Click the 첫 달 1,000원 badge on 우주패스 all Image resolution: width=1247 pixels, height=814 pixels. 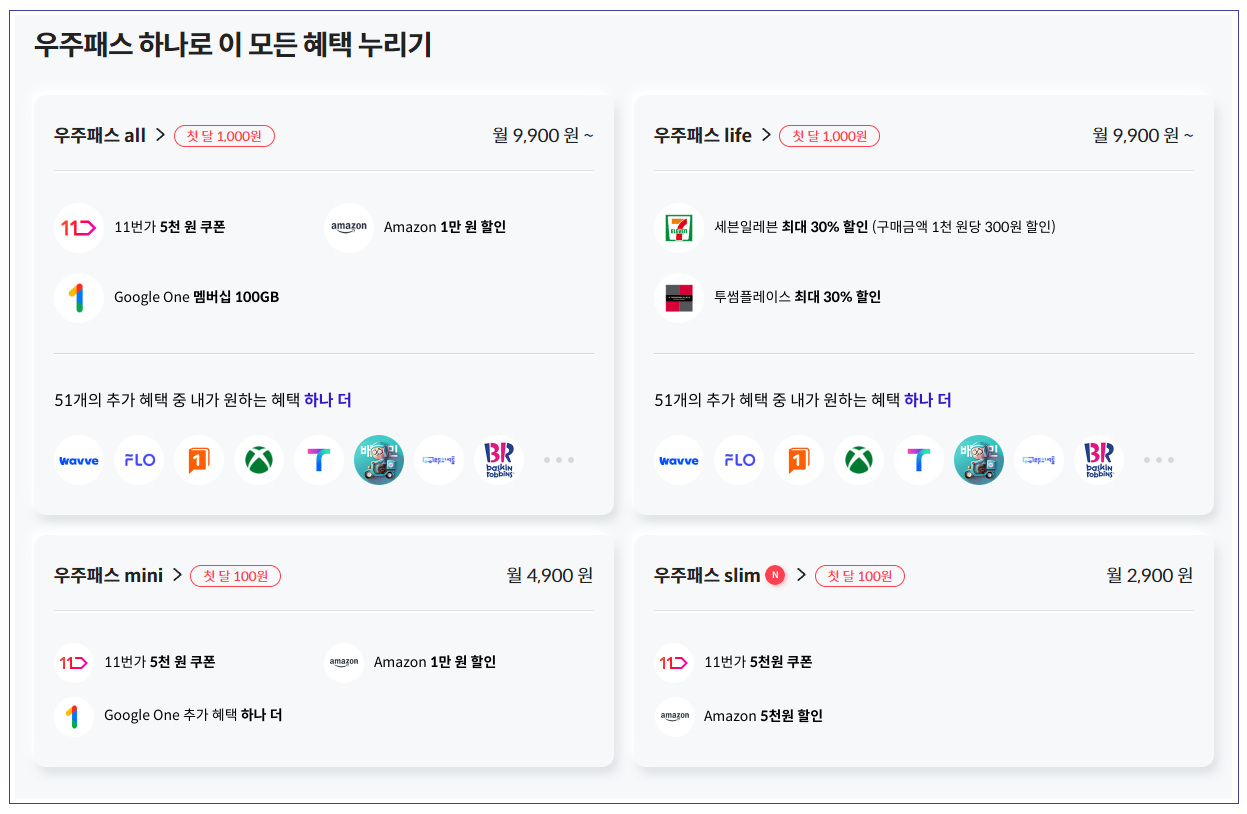[224, 136]
